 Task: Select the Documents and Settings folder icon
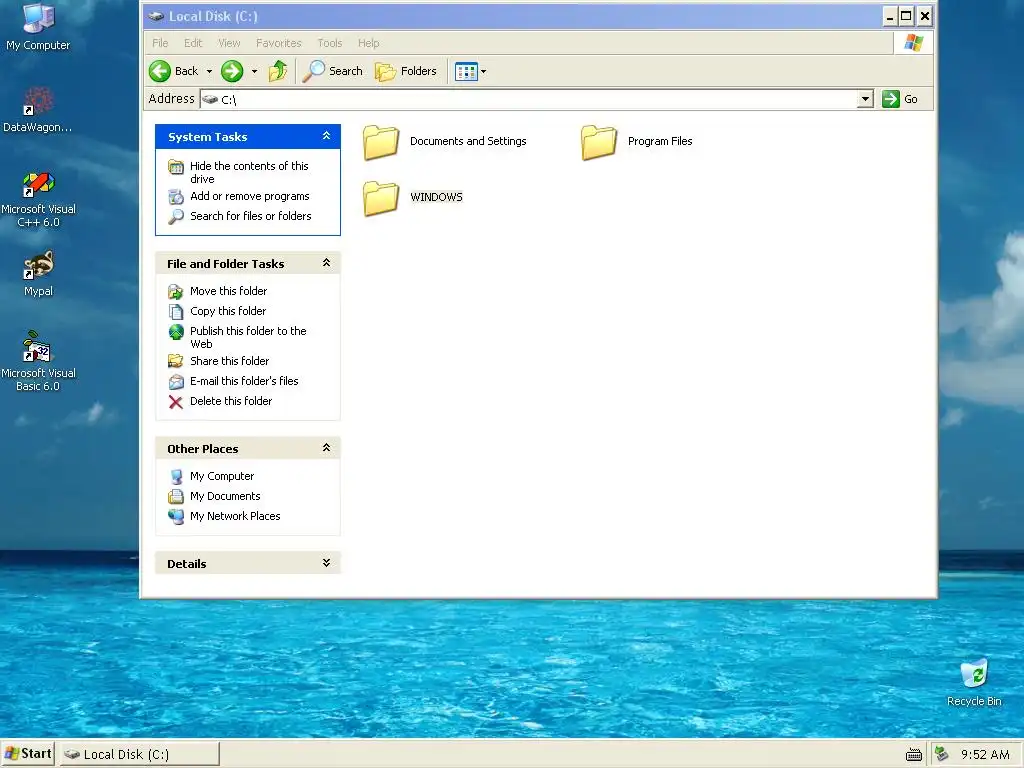[381, 142]
